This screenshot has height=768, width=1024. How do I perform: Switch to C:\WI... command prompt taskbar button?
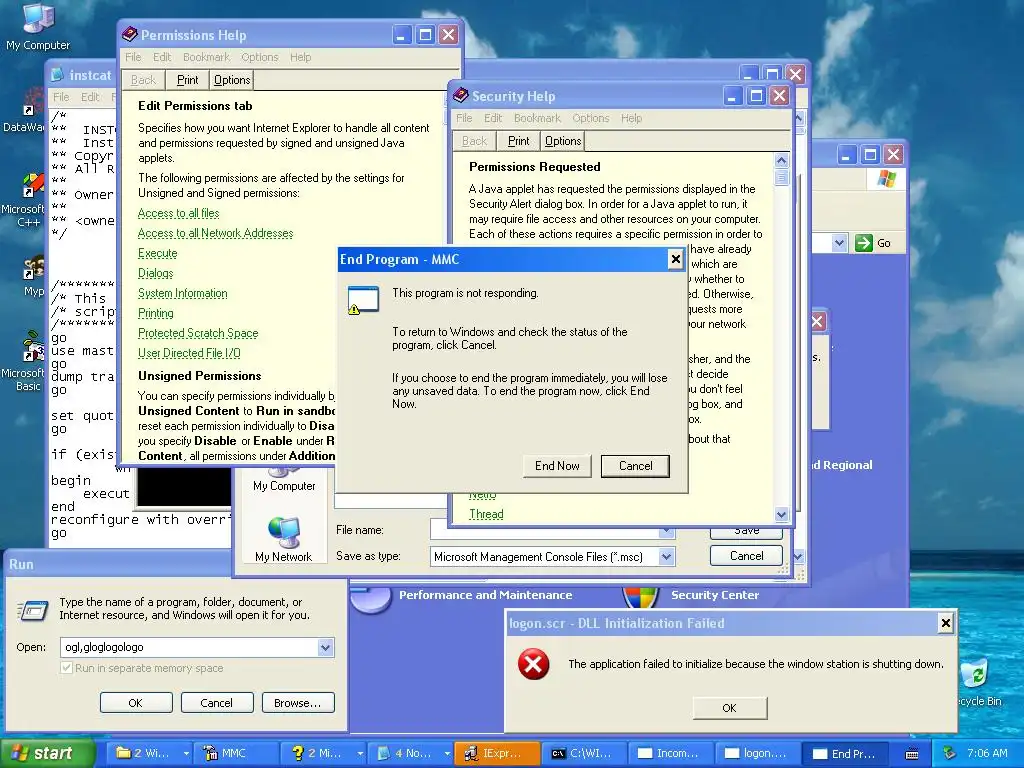click(x=585, y=753)
